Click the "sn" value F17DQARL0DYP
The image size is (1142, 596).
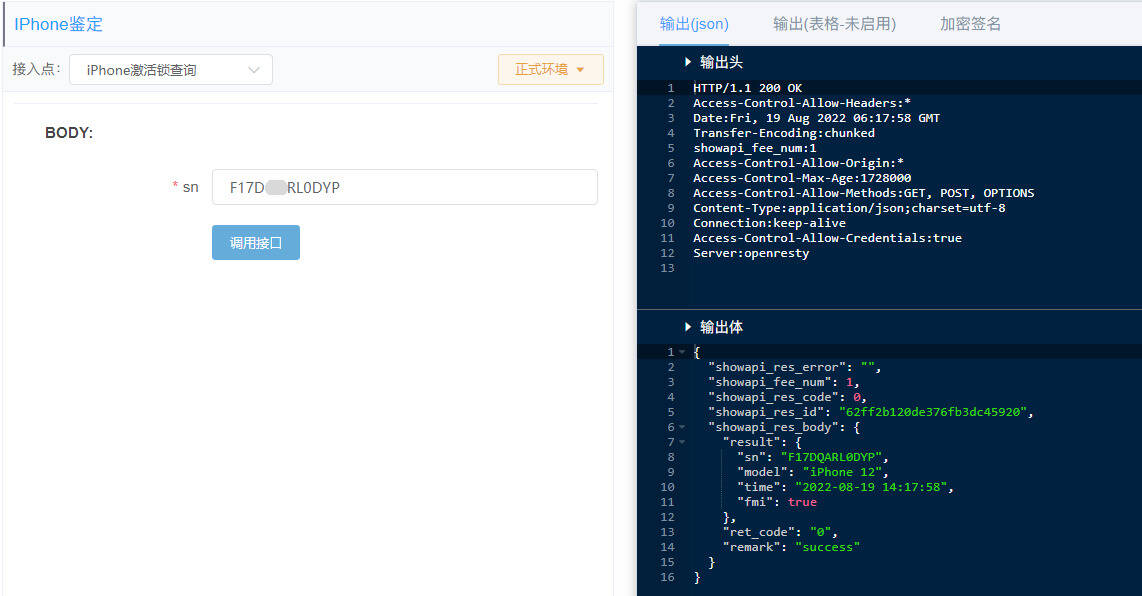(831, 458)
